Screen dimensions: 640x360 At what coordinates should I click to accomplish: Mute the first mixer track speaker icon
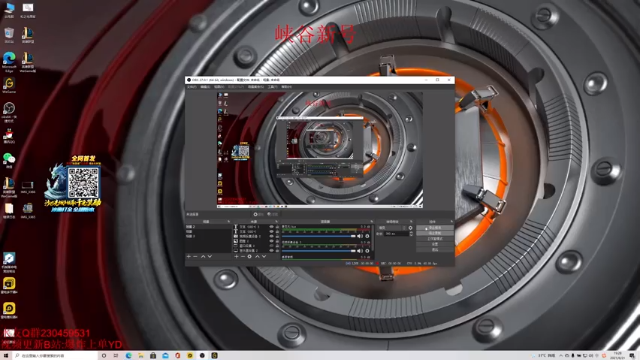point(360,236)
